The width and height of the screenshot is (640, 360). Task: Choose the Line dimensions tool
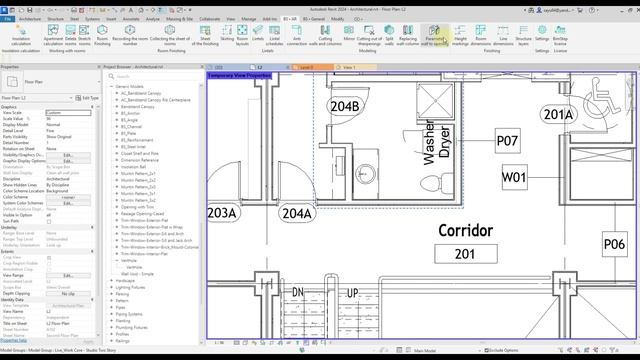pos(503,35)
